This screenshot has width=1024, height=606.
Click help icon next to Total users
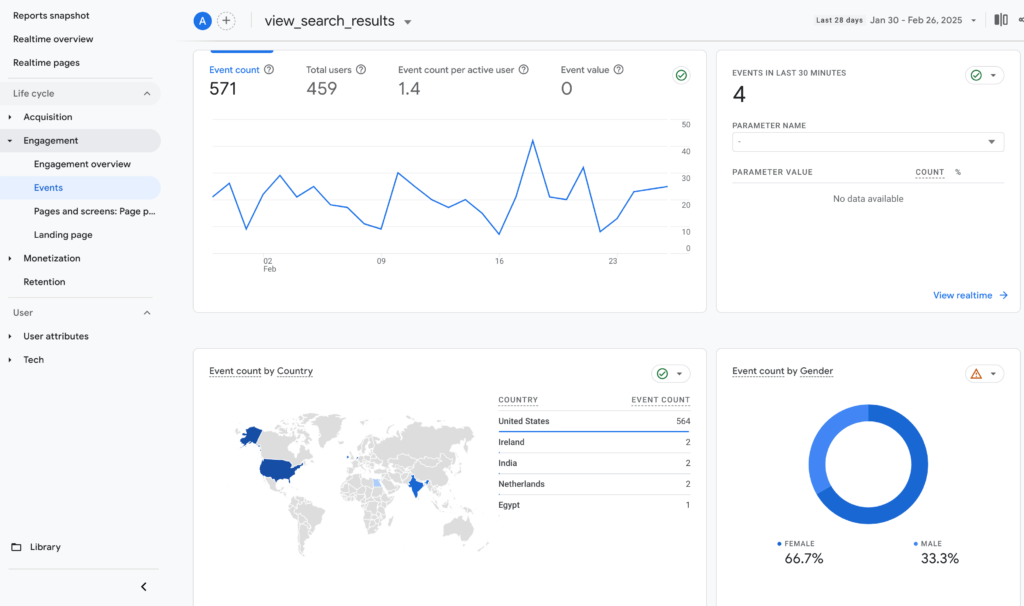pyautogui.click(x=361, y=70)
